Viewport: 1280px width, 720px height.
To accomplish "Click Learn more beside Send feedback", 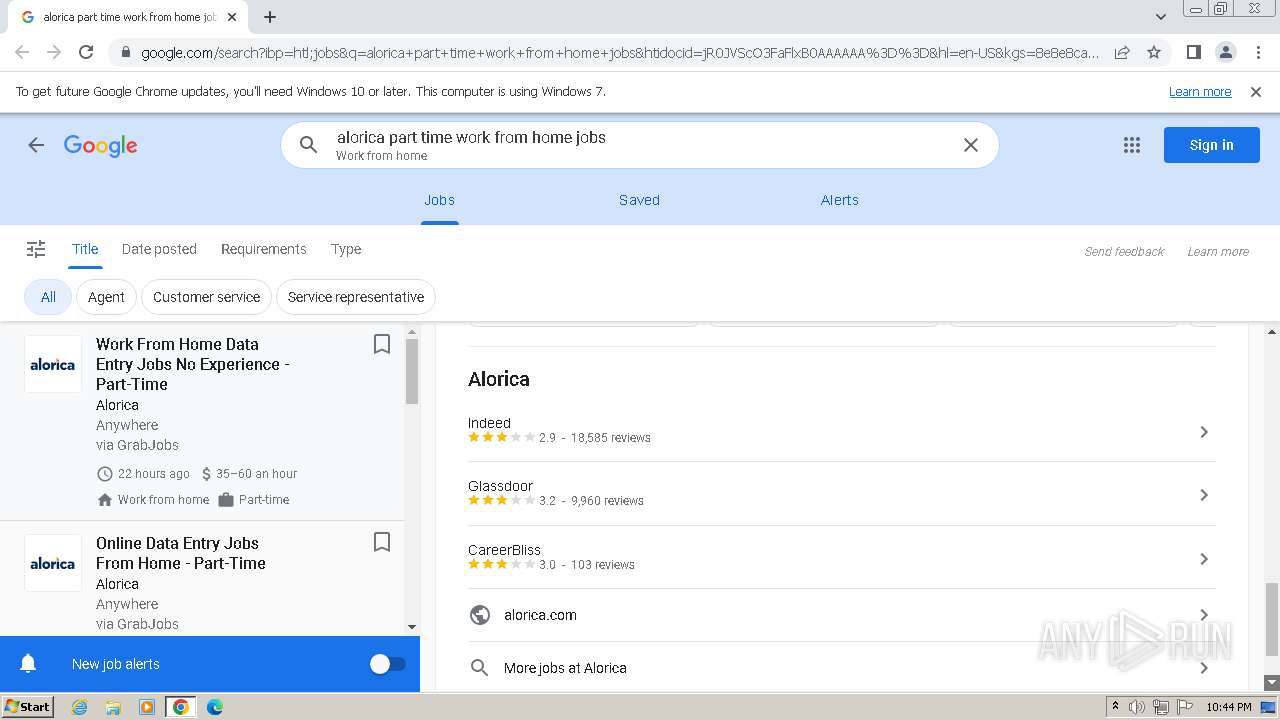I will click(x=1218, y=252).
